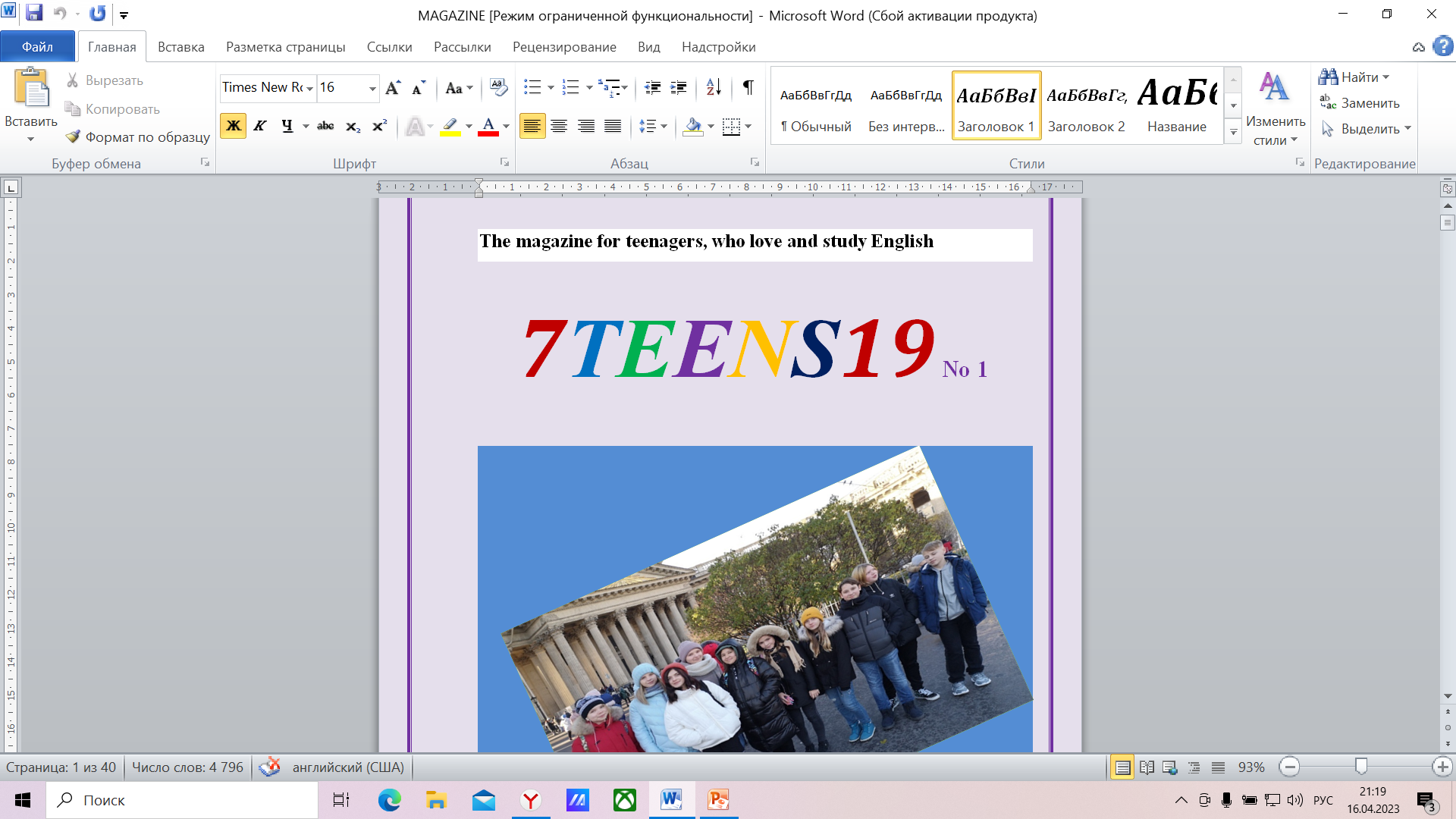Apply red font color button

click(x=488, y=126)
